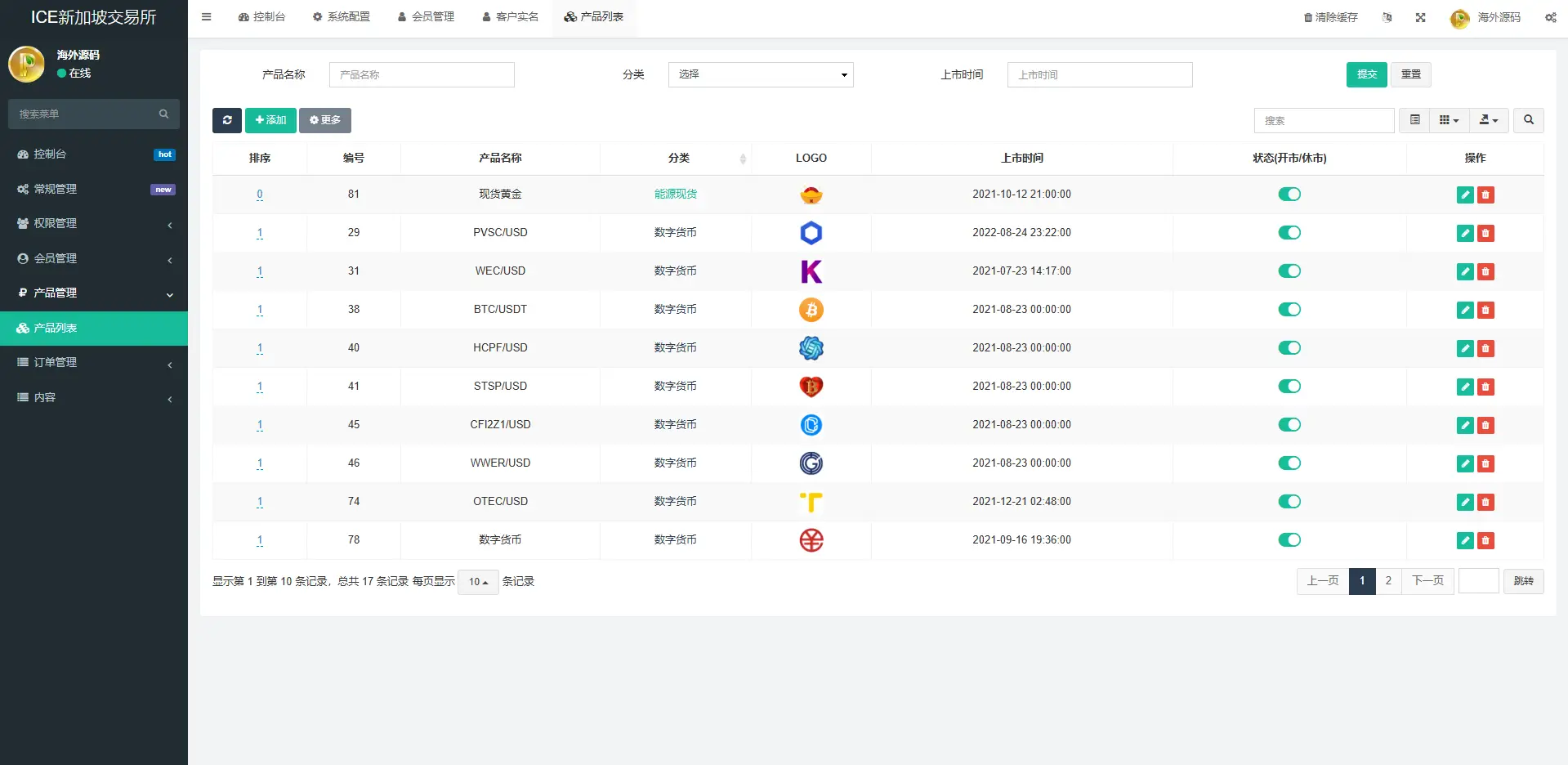Change page size using the 10 dropdown
The image size is (1568, 765).
477,582
